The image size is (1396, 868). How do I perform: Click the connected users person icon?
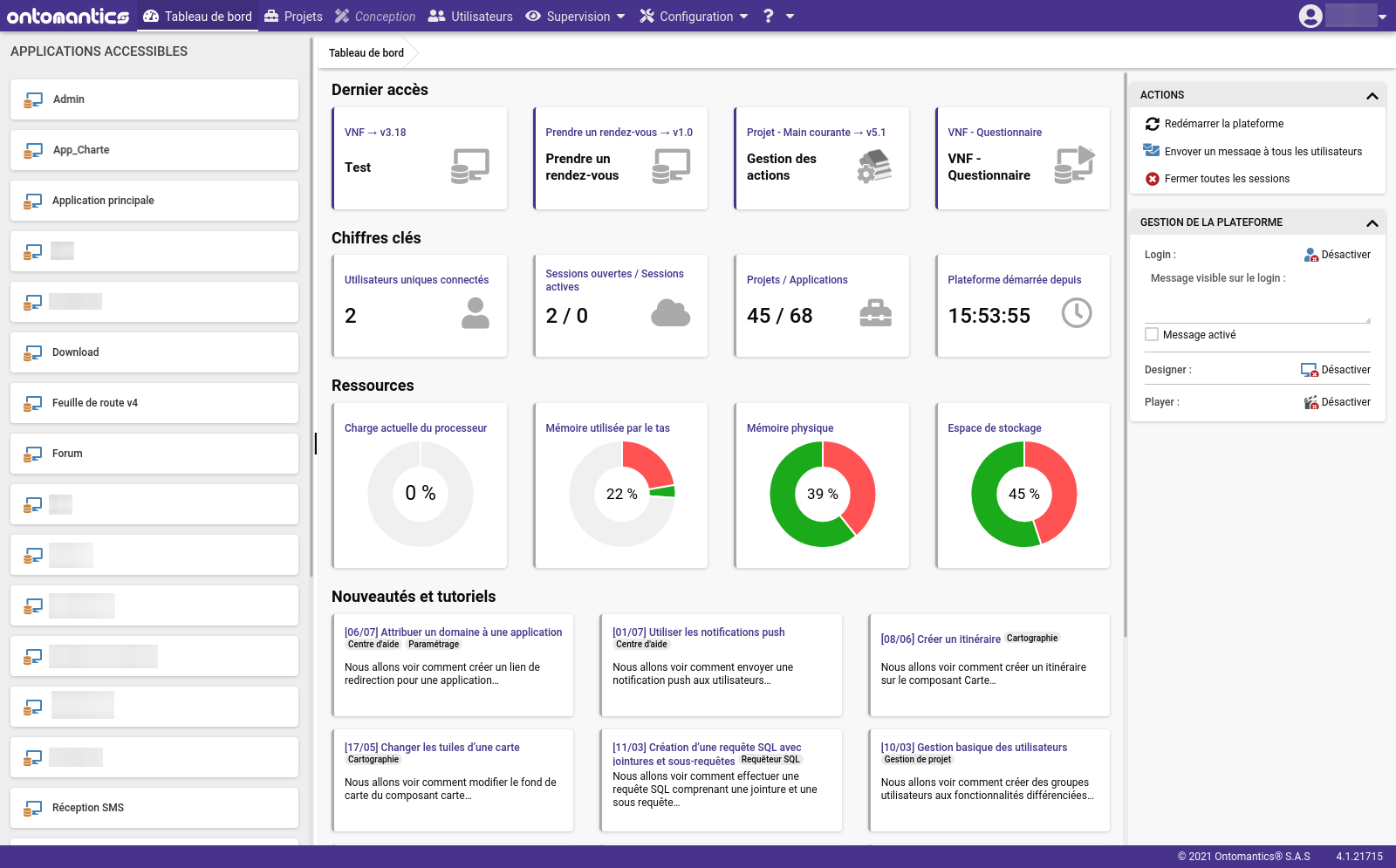(x=476, y=312)
